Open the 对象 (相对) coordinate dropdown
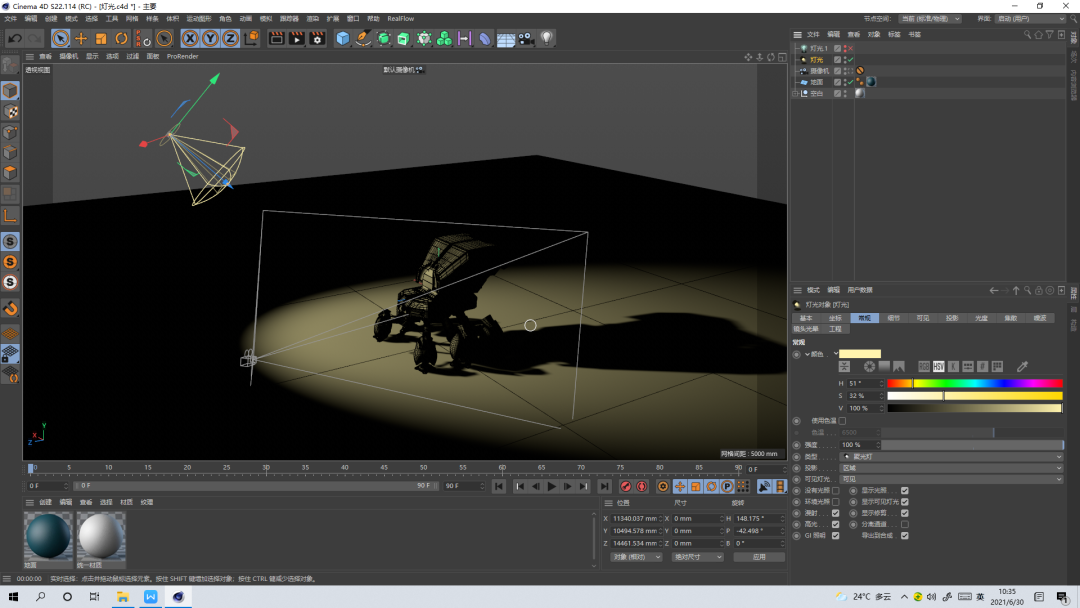The image size is (1080, 608). [636, 557]
